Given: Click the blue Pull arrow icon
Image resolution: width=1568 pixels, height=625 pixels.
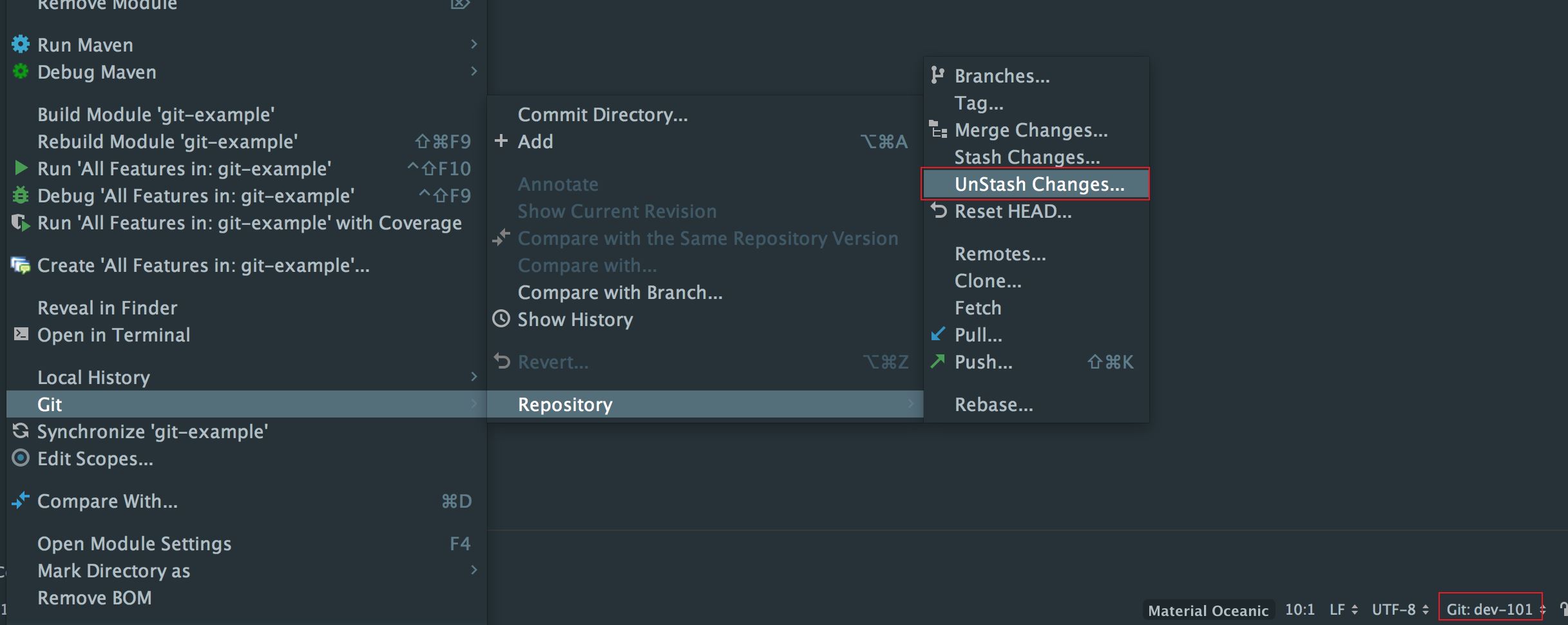Looking at the screenshot, I should (937, 334).
